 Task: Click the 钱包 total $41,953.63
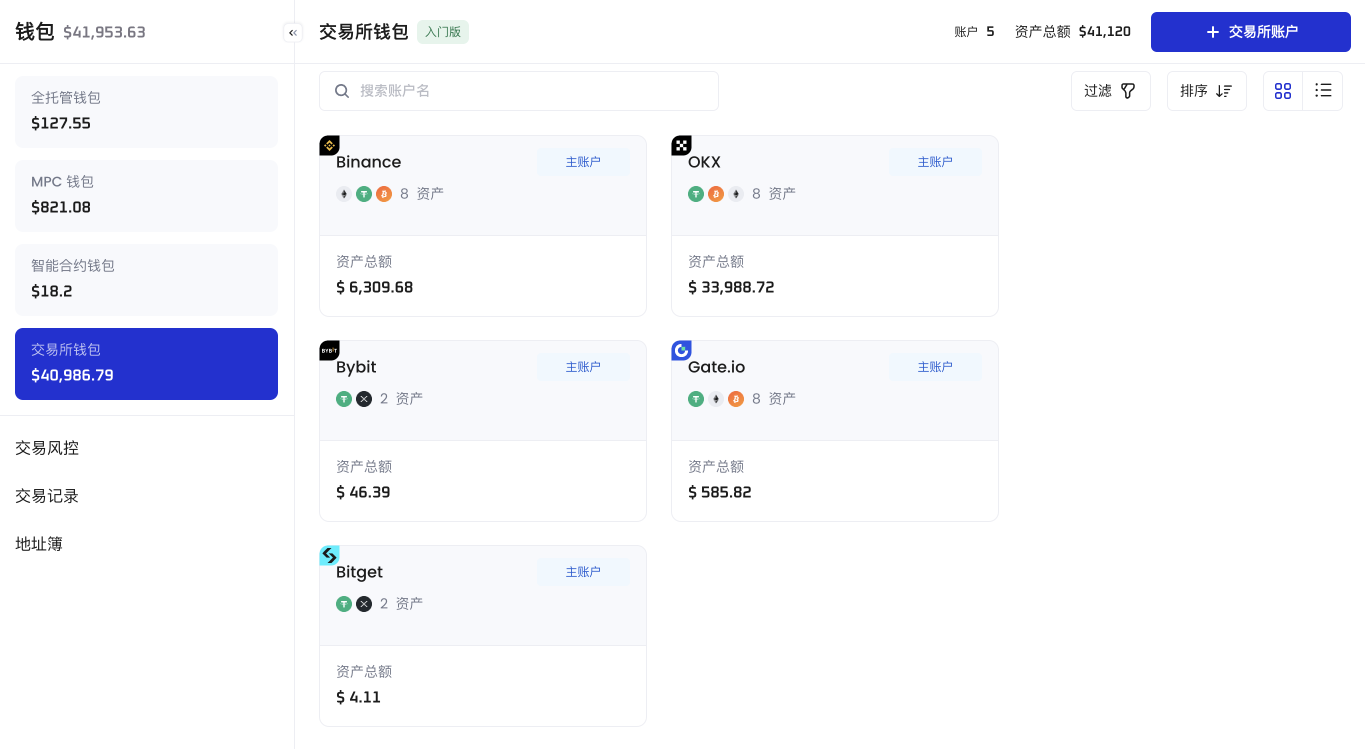[104, 32]
